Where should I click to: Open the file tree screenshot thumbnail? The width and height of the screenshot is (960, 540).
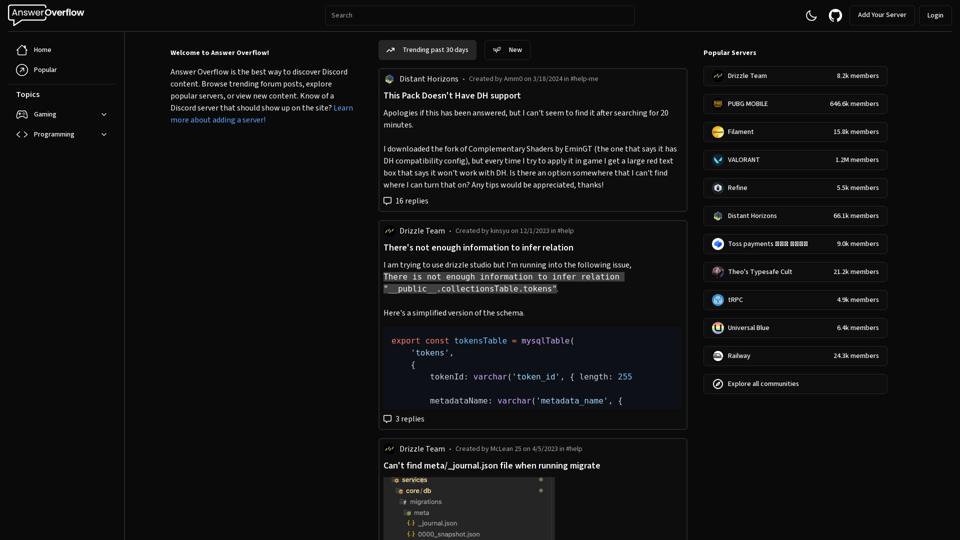(x=469, y=508)
